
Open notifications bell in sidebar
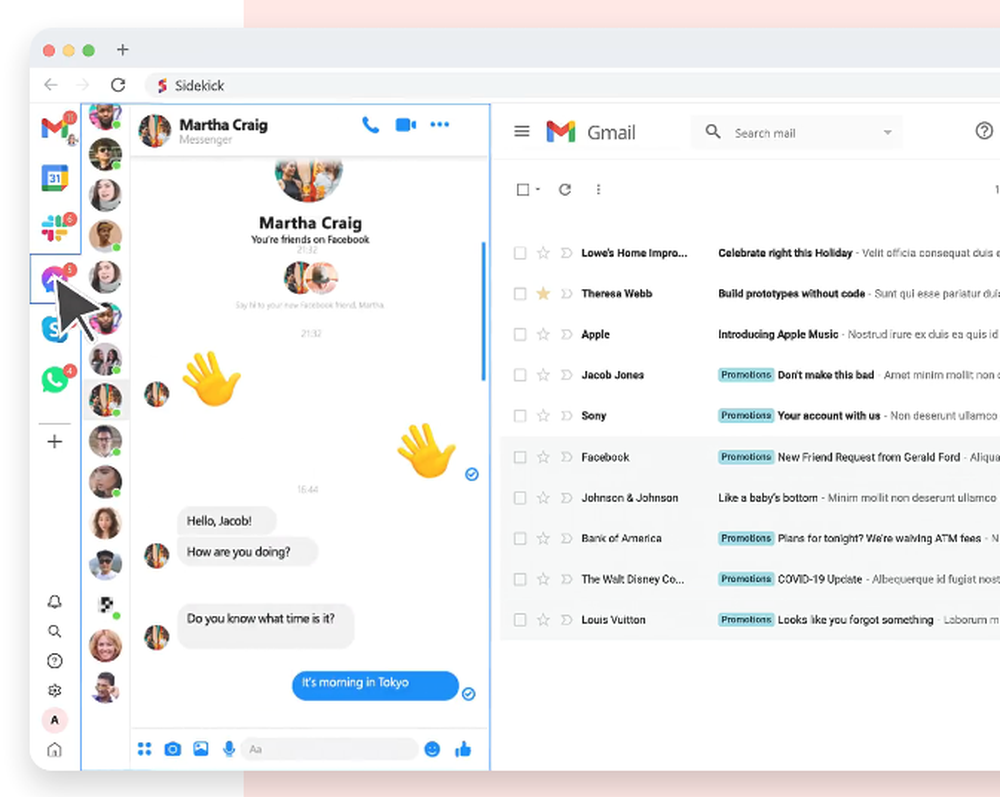pyautogui.click(x=55, y=601)
